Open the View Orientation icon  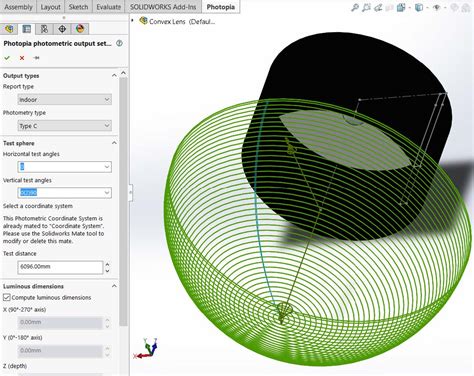point(401,7)
